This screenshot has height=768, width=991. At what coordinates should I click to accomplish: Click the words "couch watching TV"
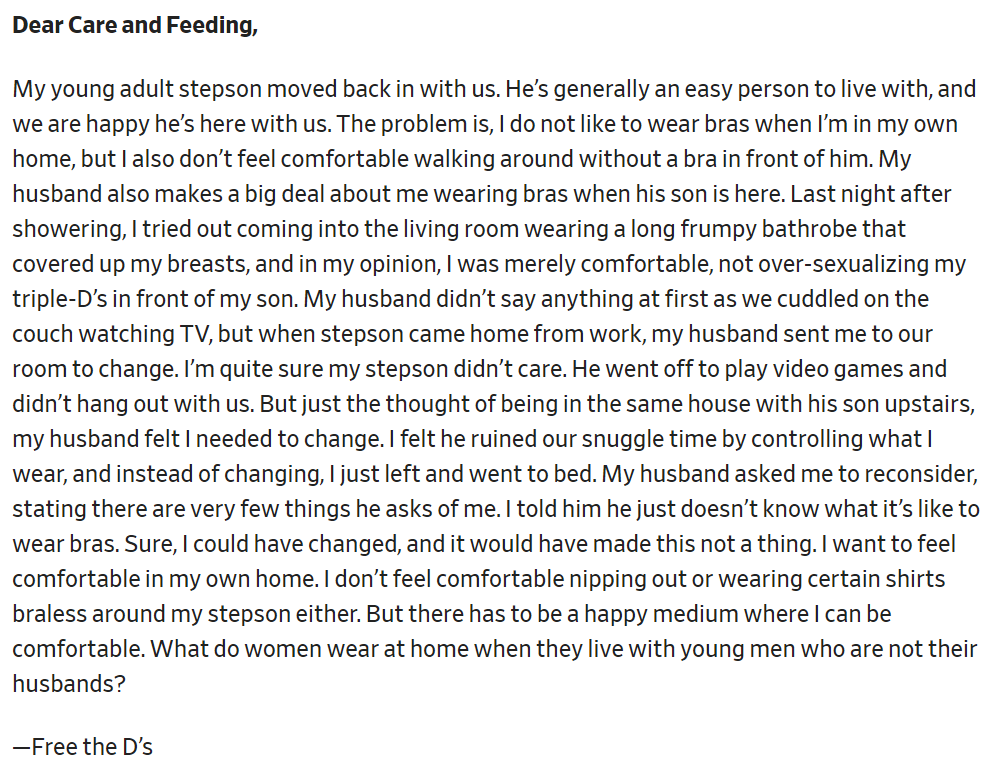[111, 334]
